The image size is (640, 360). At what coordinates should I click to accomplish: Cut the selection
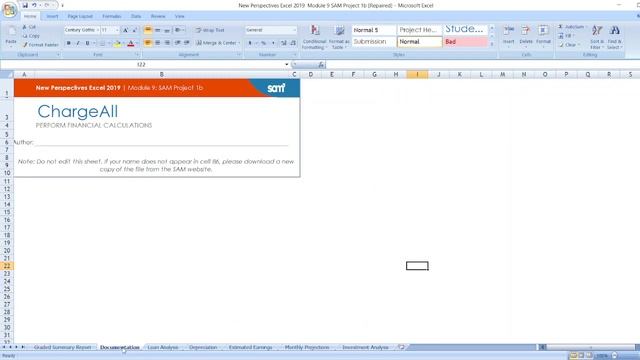[29, 27]
